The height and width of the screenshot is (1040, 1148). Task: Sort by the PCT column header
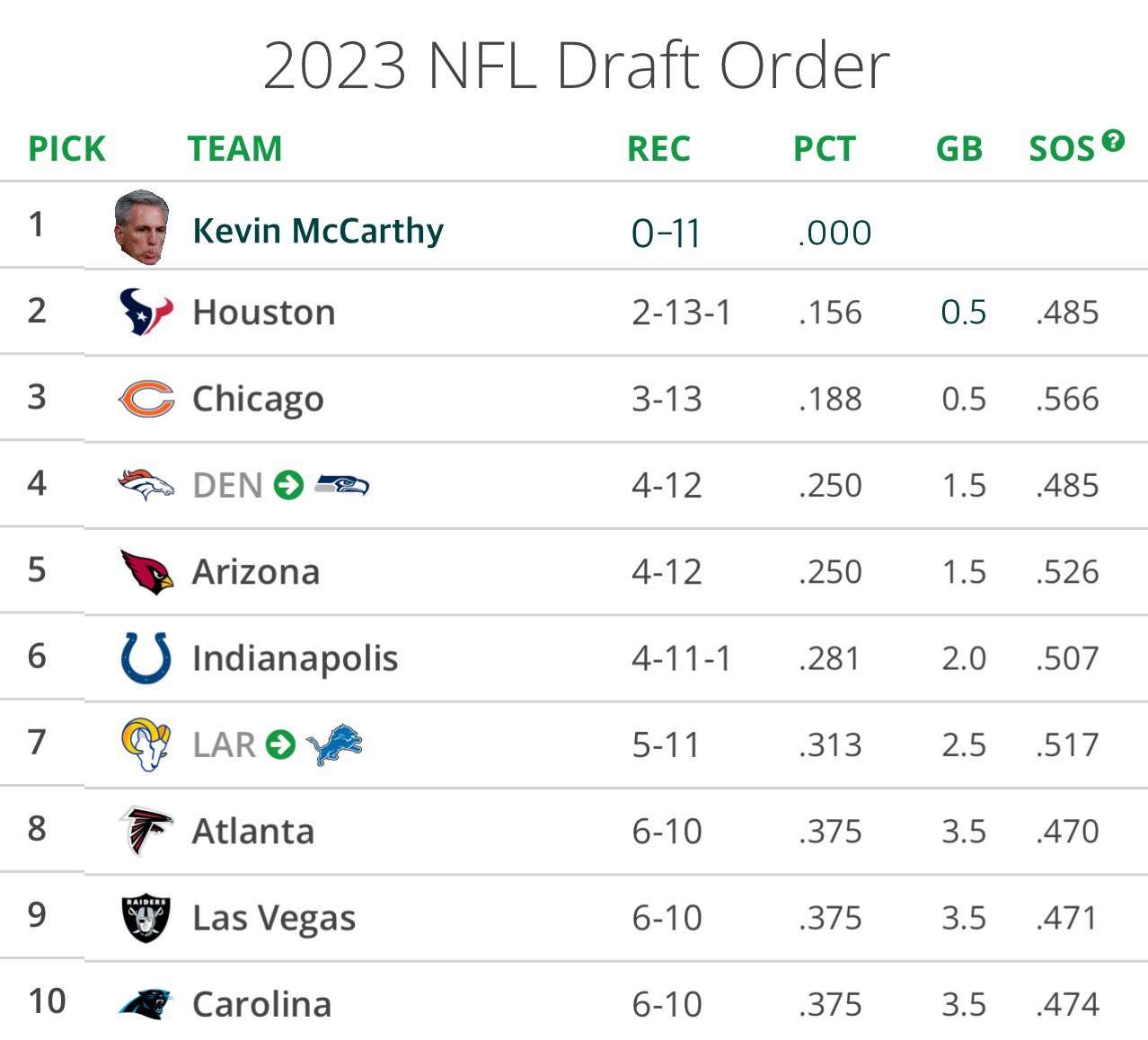pyautogui.click(x=824, y=149)
